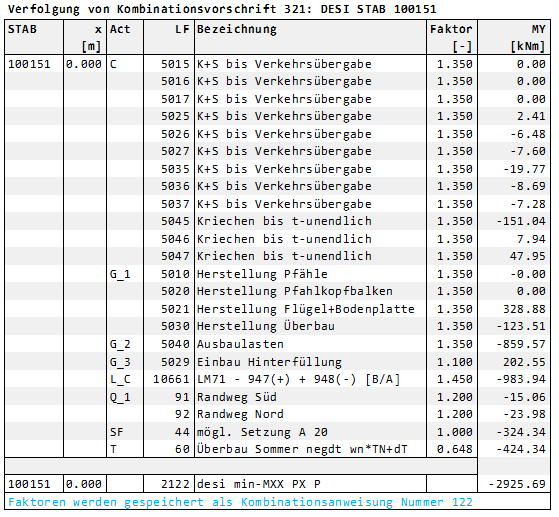Select the Randweg Süd row
The width and height of the screenshot is (559, 517).
pyautogui.click(x=277, y=397)
